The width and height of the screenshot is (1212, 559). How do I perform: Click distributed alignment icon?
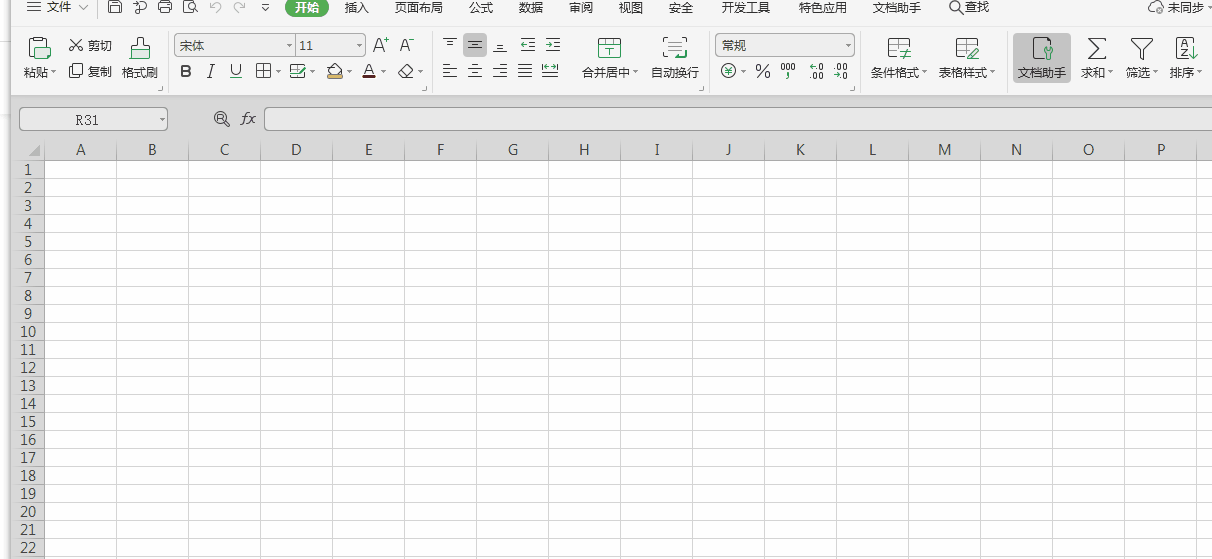(x=550, y=71)
